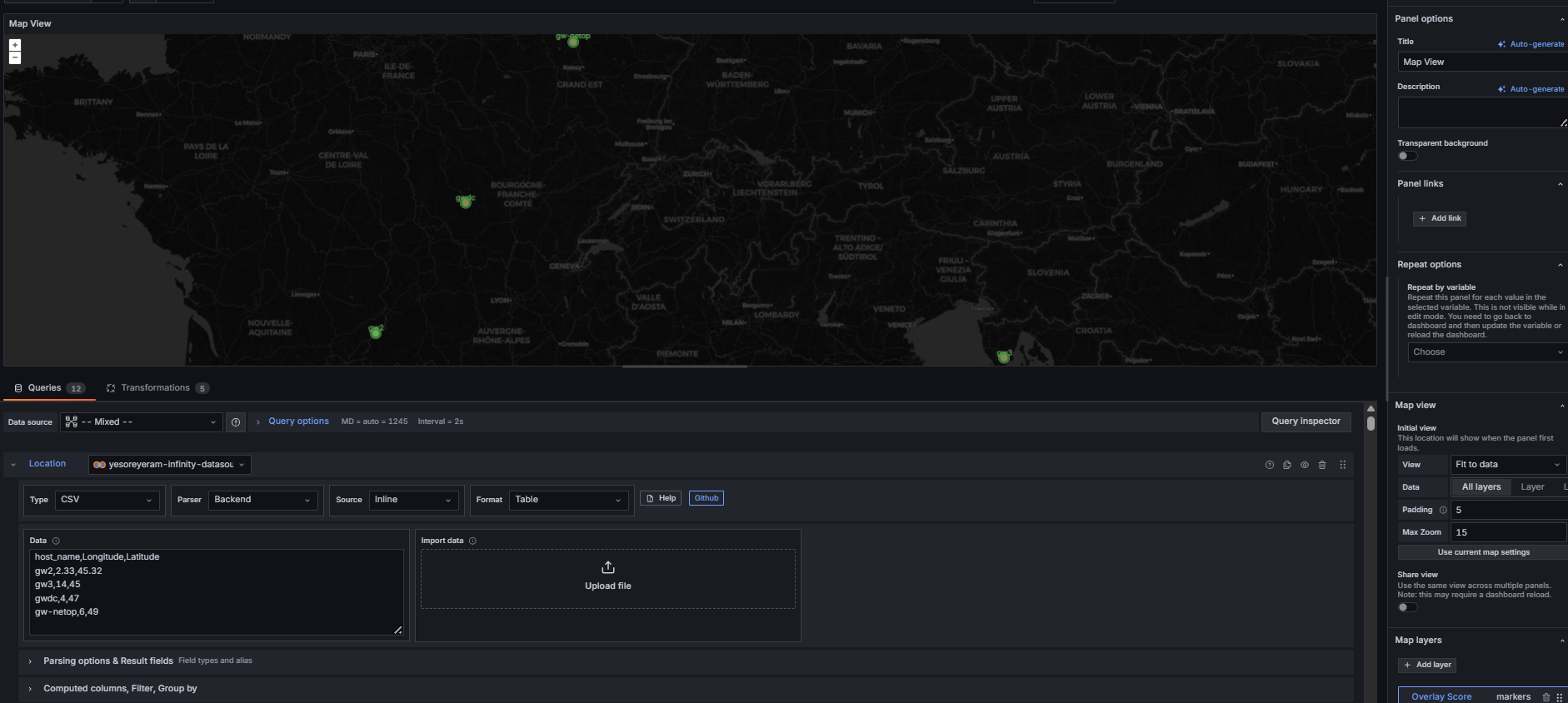Click the Infinity datasource logo icon
This screenshot has height=703, width=1568.
pyautogui.click(x=99, y=465)
